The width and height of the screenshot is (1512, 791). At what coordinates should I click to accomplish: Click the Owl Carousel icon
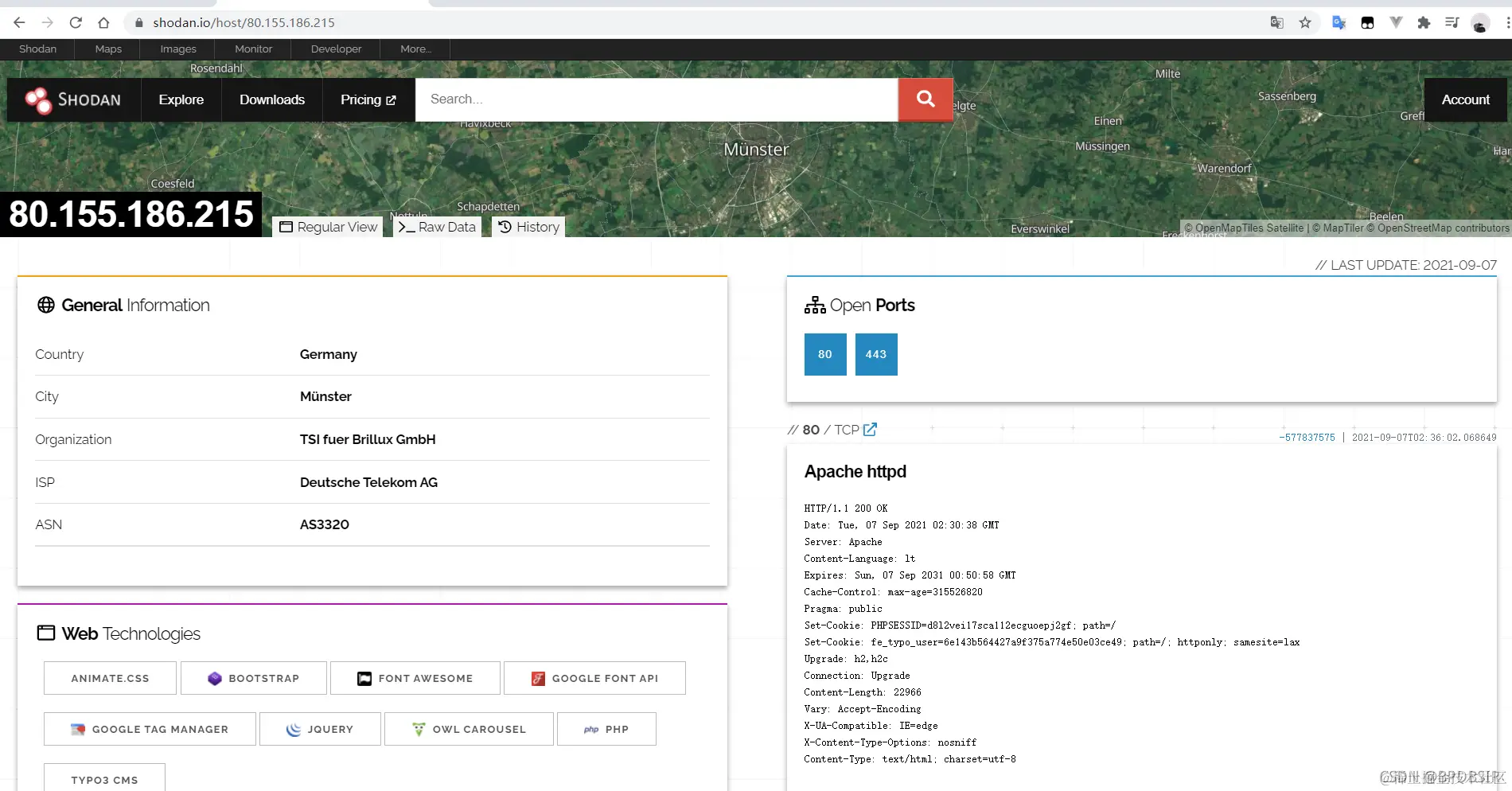419,729
